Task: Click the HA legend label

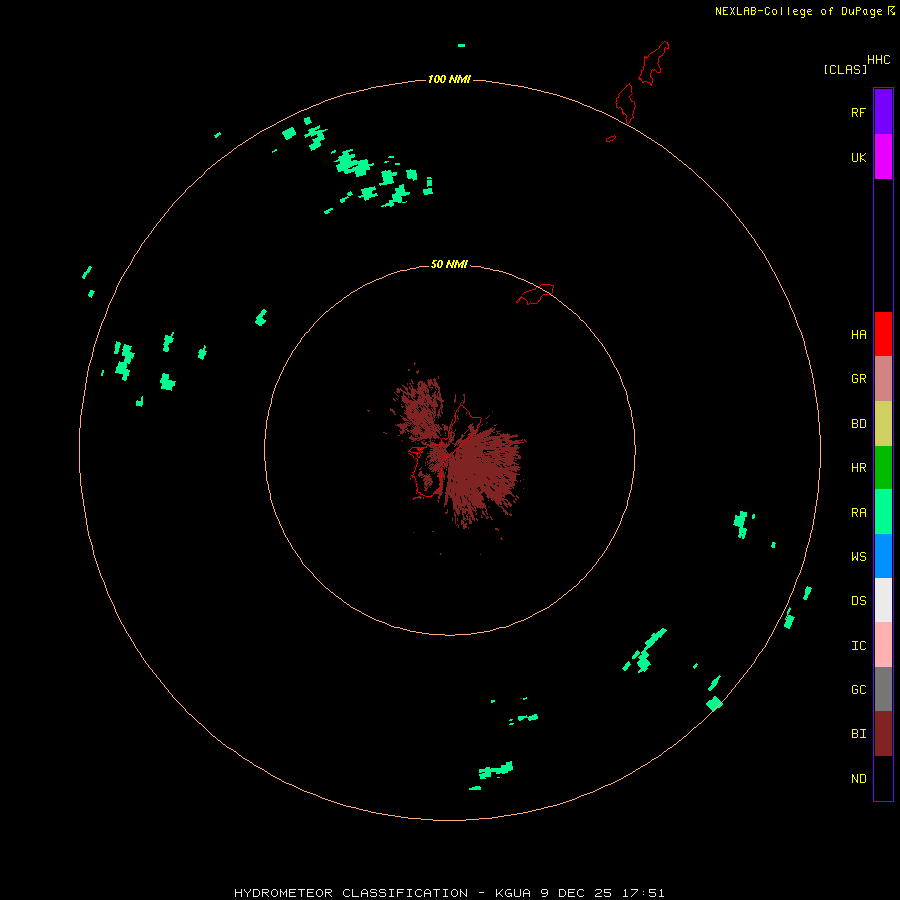Action: [858, 335]
